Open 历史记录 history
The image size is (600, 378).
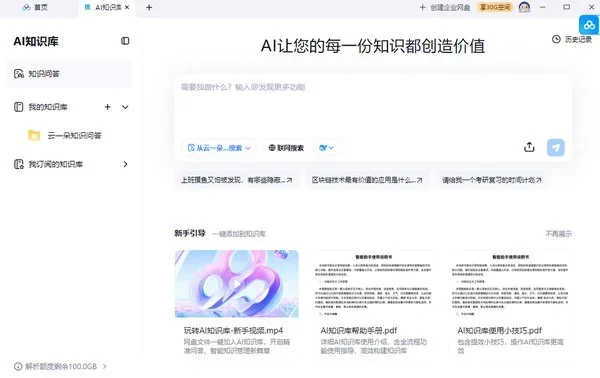(x=572, y=39)
